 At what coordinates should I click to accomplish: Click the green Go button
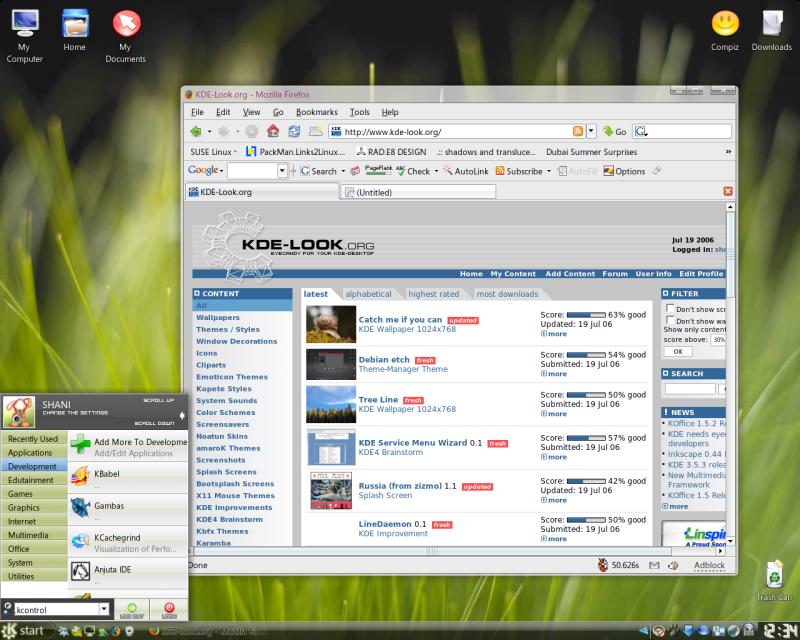(x=614, y=131)
